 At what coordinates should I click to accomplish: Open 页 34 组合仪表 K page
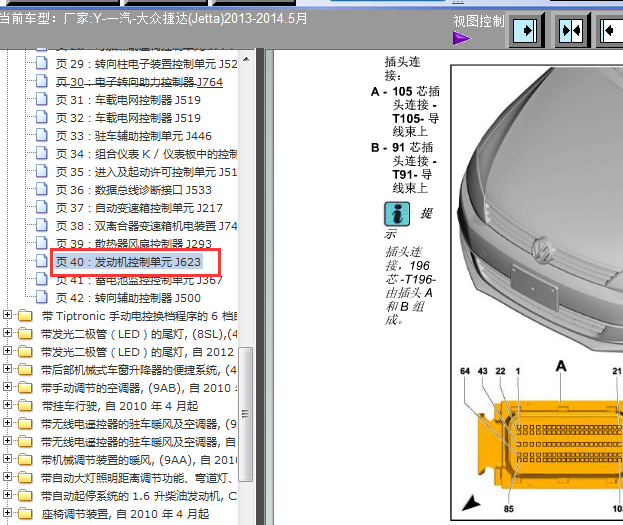coord(146,154)
